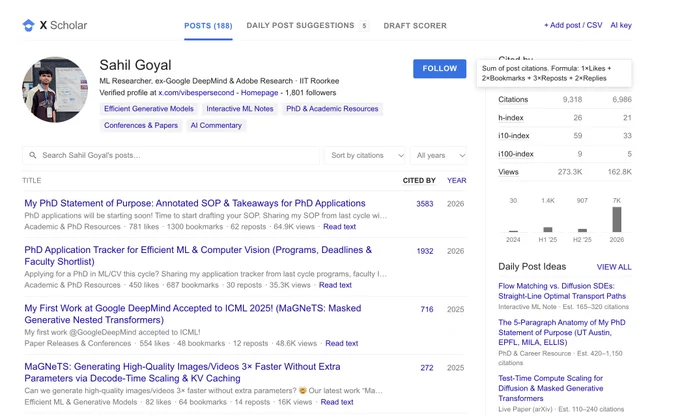Click the search magnifier icon in posts search

coord(33,155)
